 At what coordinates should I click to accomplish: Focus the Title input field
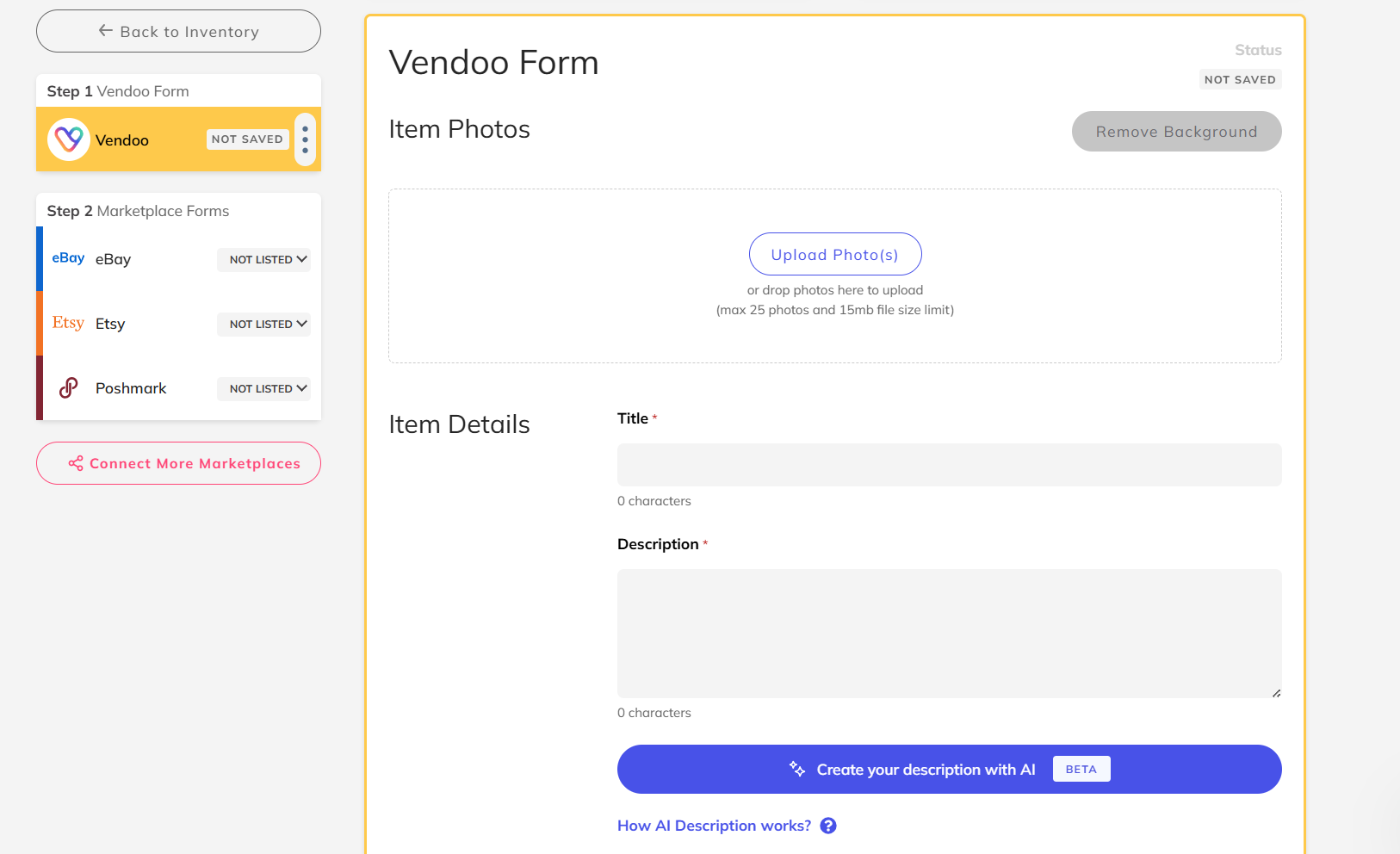click(x=949, y=465)
